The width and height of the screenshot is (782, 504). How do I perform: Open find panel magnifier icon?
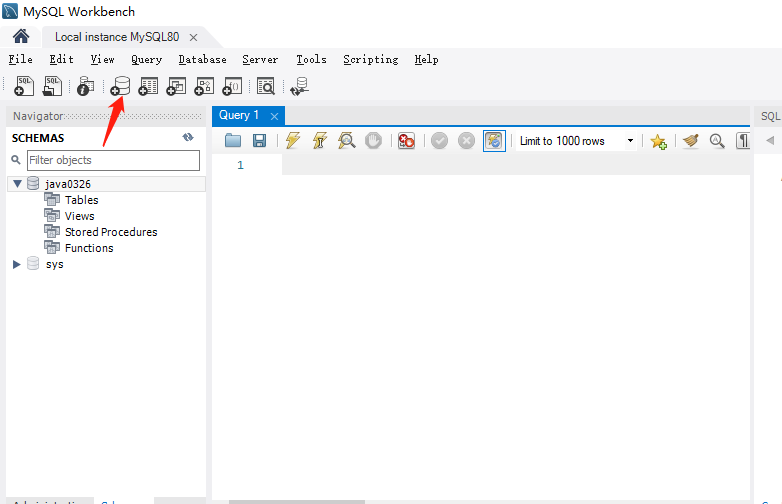point(717,141)
